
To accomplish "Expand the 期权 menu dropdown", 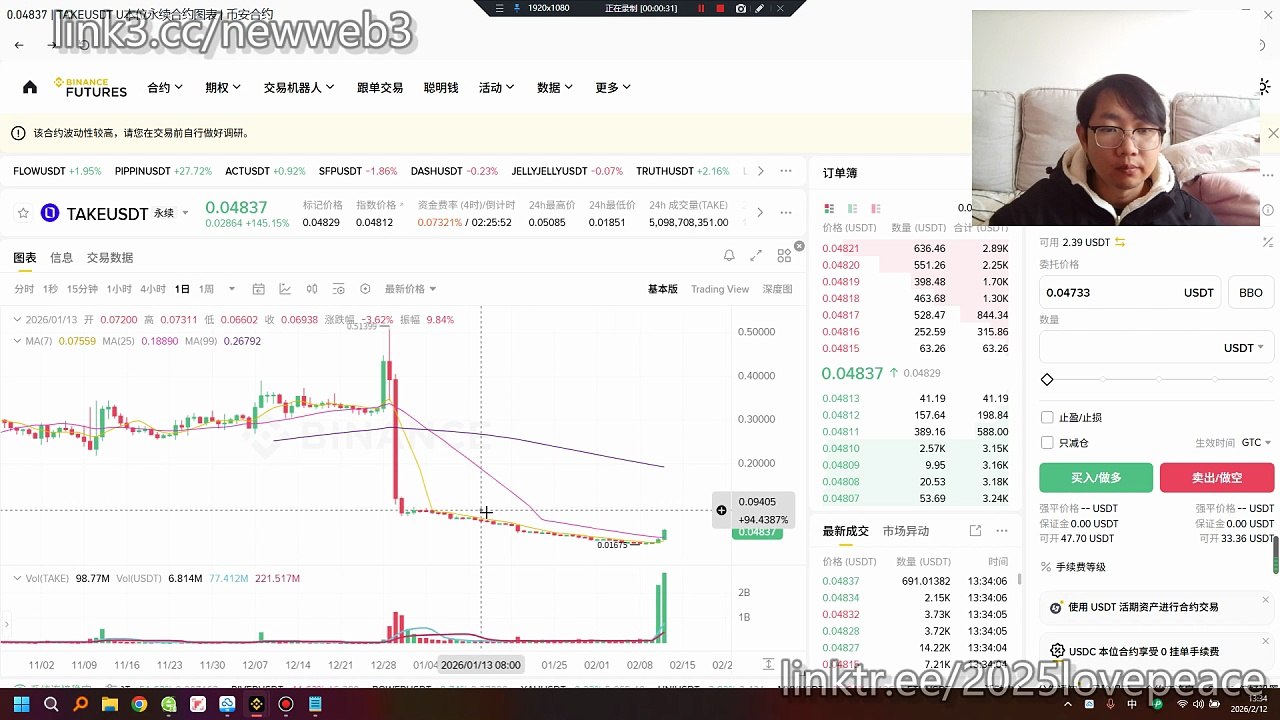I will pos(223,88).
